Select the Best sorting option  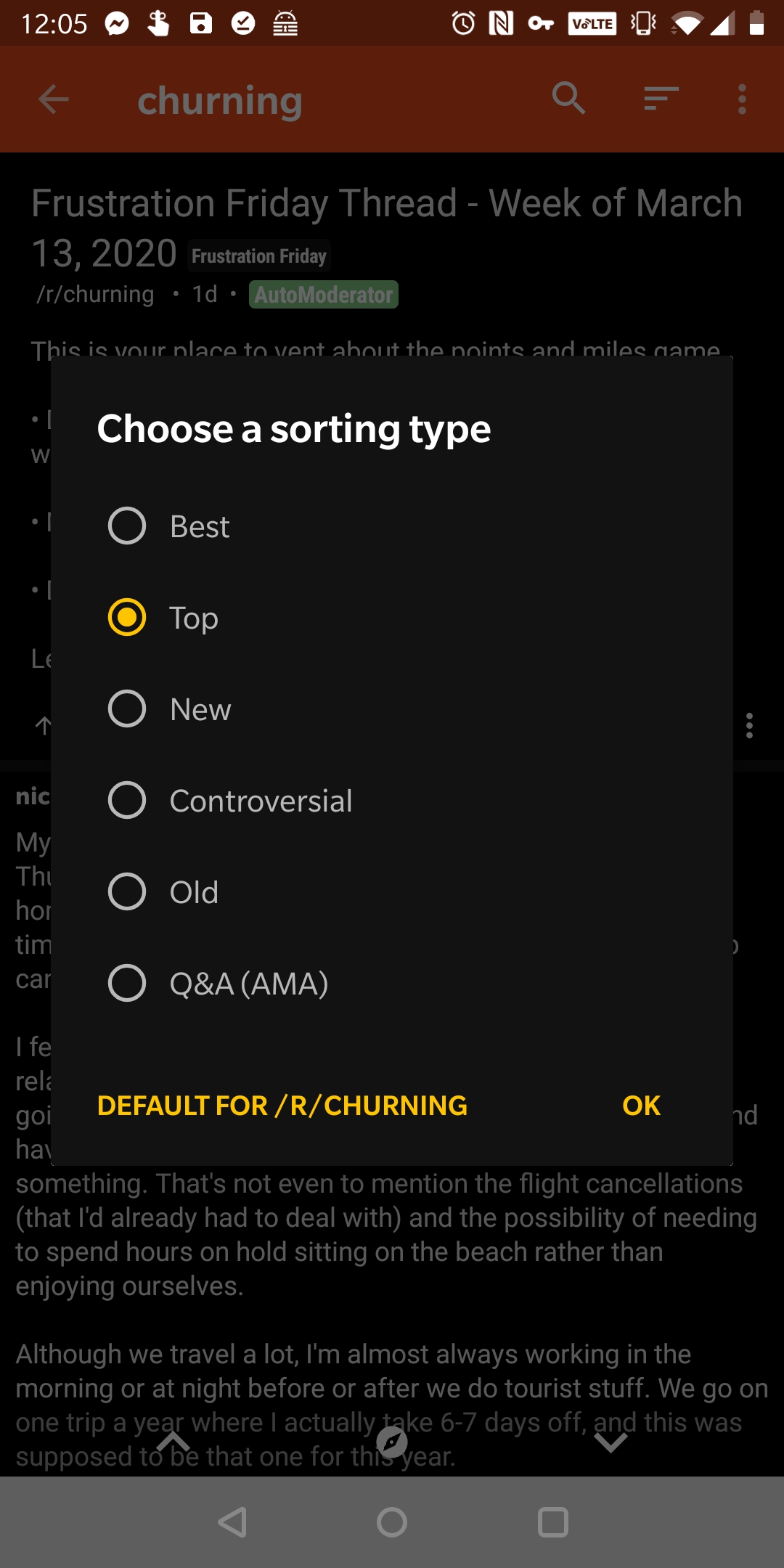pyautogui.click(x=127, y=526)
